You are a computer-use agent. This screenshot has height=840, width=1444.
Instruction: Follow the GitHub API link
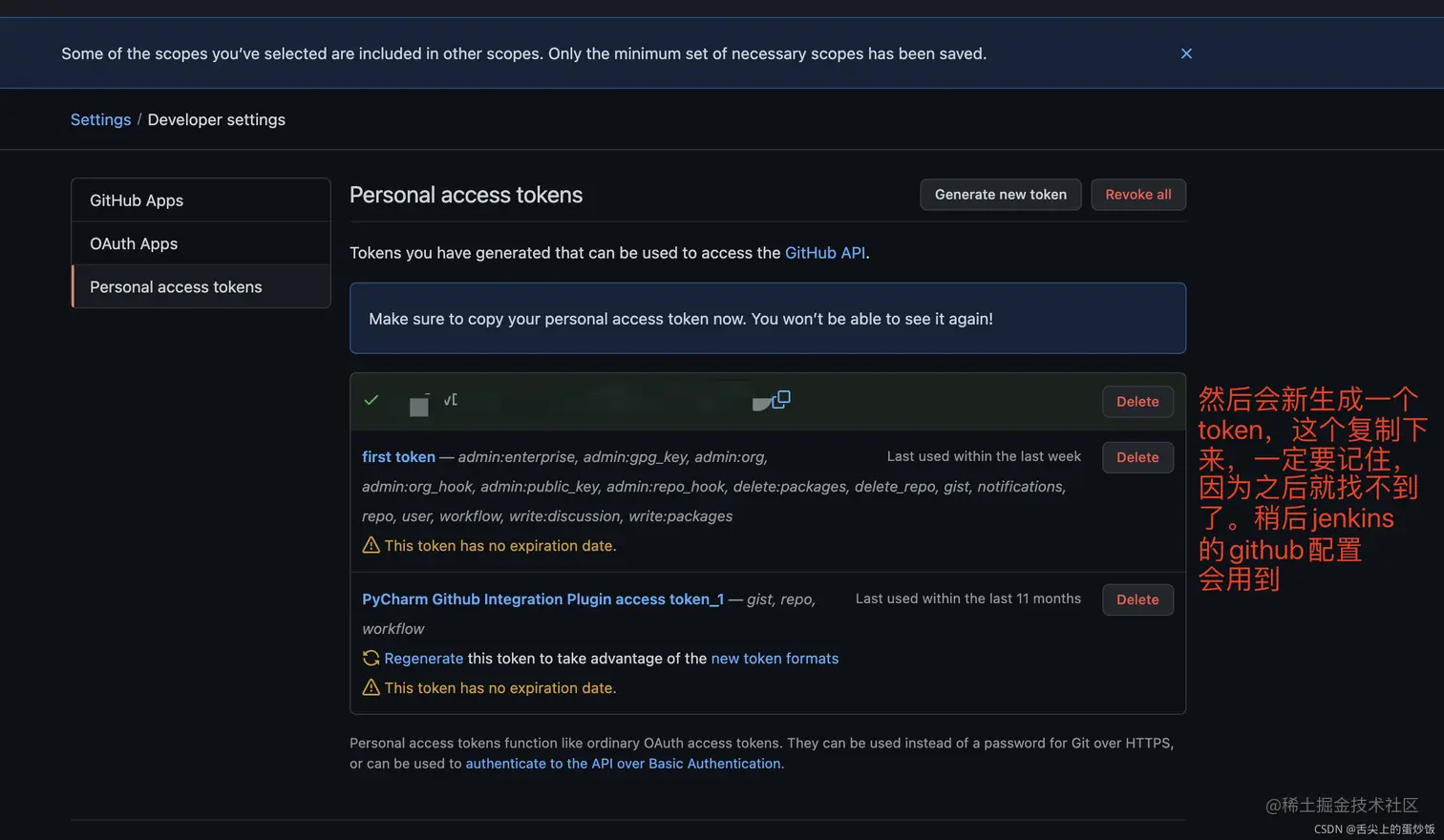824,253
